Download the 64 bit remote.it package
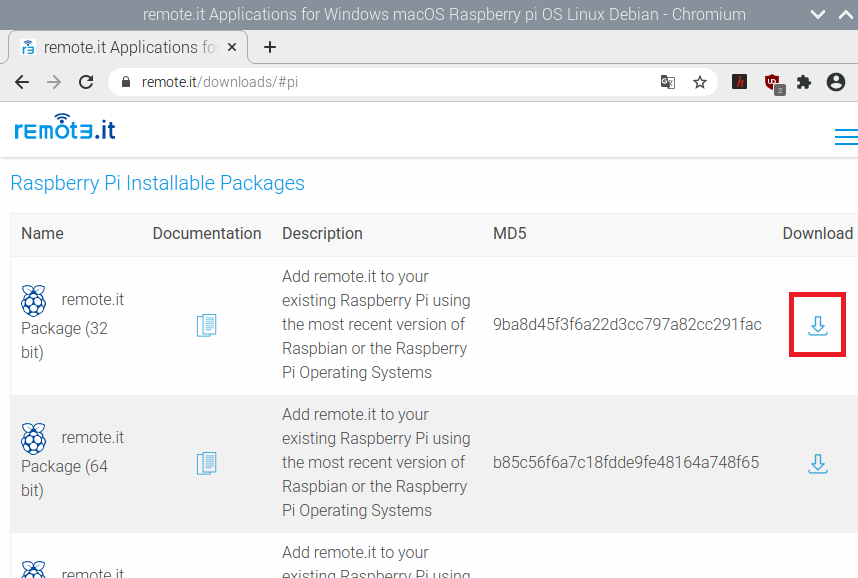The image size is (858, 578). coord(818,463)
